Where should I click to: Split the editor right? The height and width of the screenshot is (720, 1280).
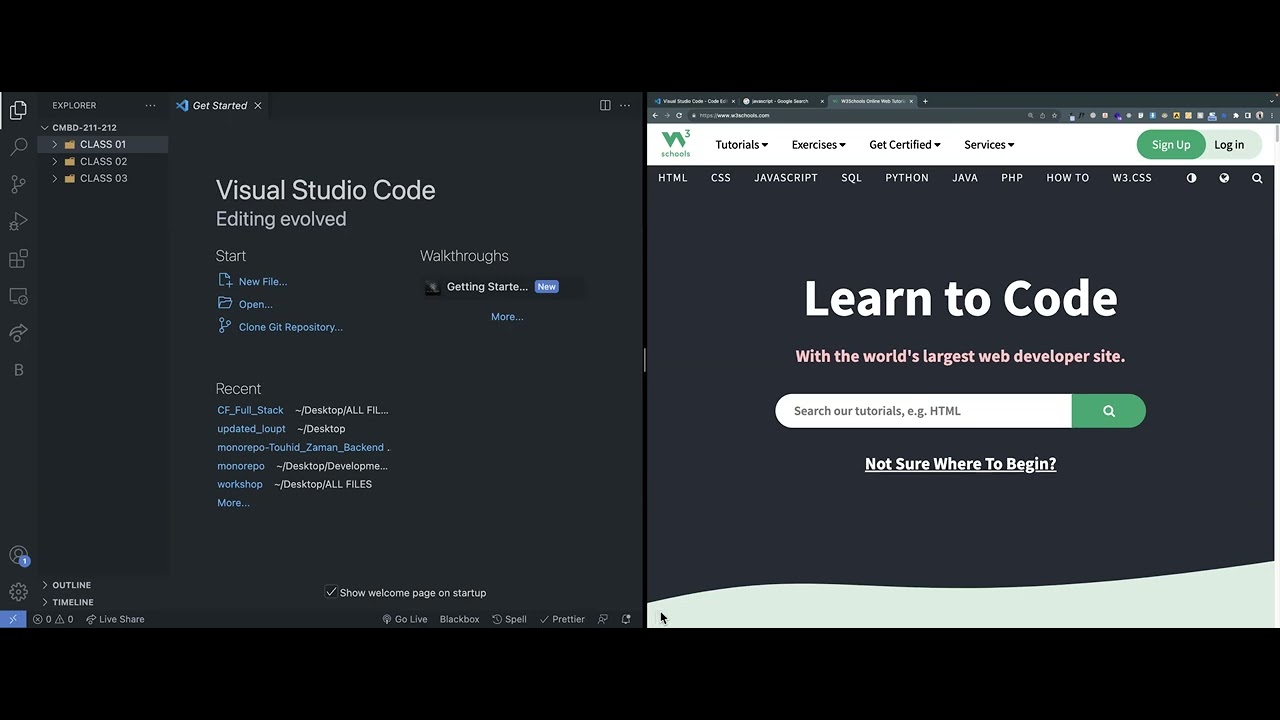605,105
